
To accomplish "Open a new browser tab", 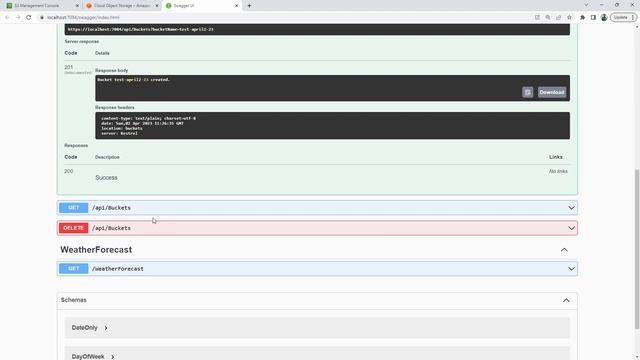I will pyautogui.click(x=249, y=6).
